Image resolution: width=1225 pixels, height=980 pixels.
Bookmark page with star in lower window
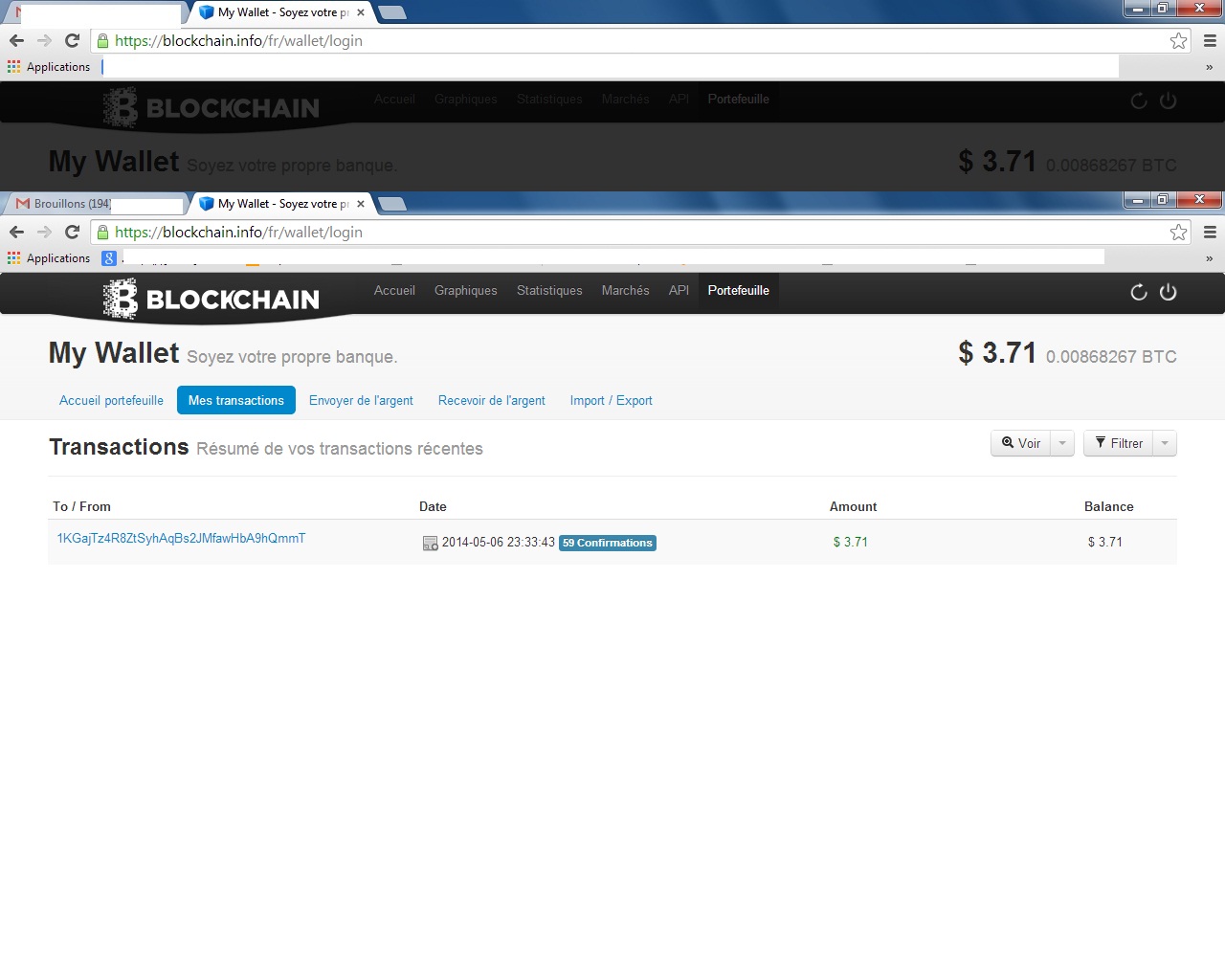coord(1178,232)
